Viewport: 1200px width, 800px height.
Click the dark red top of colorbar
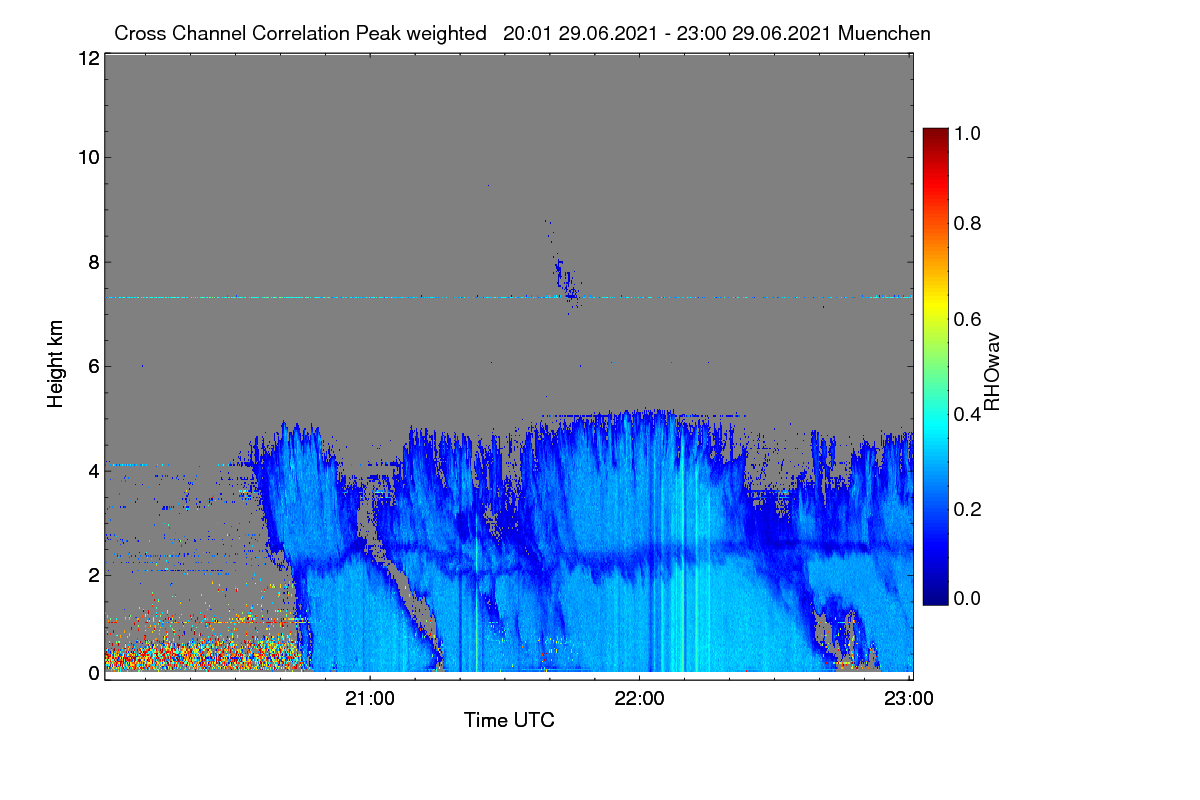pos(935,134)
